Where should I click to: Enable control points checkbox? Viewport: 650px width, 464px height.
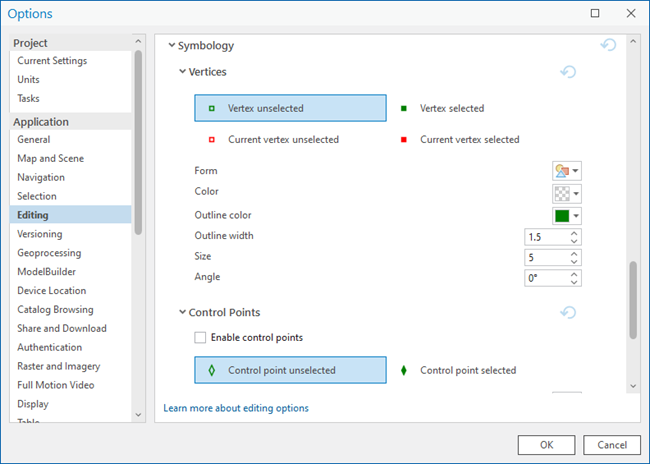202,338
